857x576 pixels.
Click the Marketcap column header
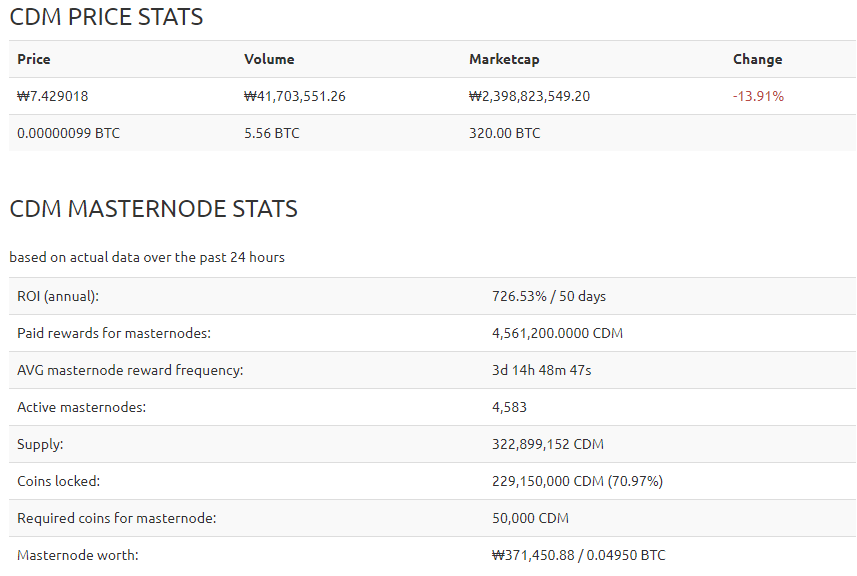[504, 59]
